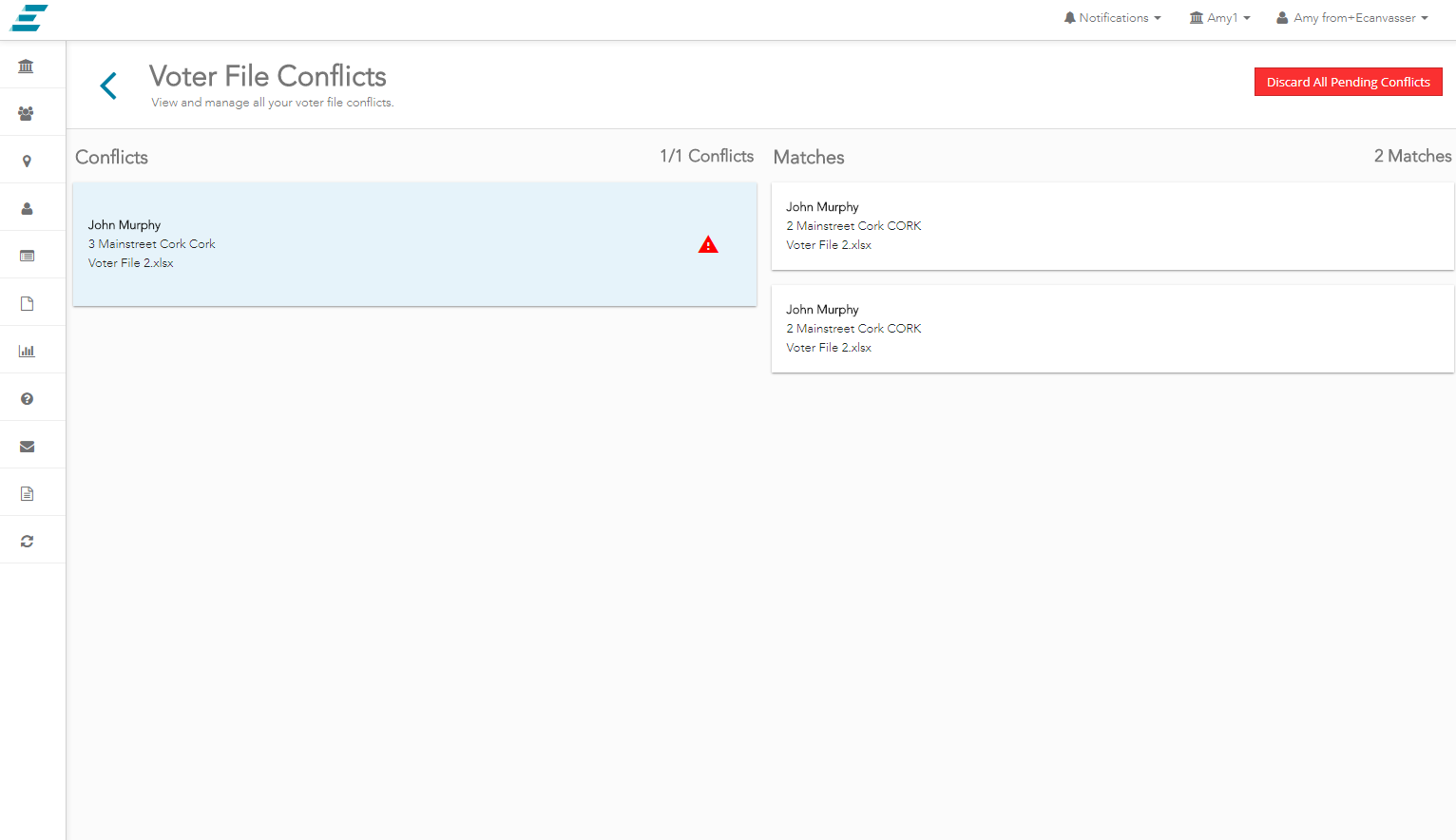Open the bank building icon in sidebar

click(27, 66)
